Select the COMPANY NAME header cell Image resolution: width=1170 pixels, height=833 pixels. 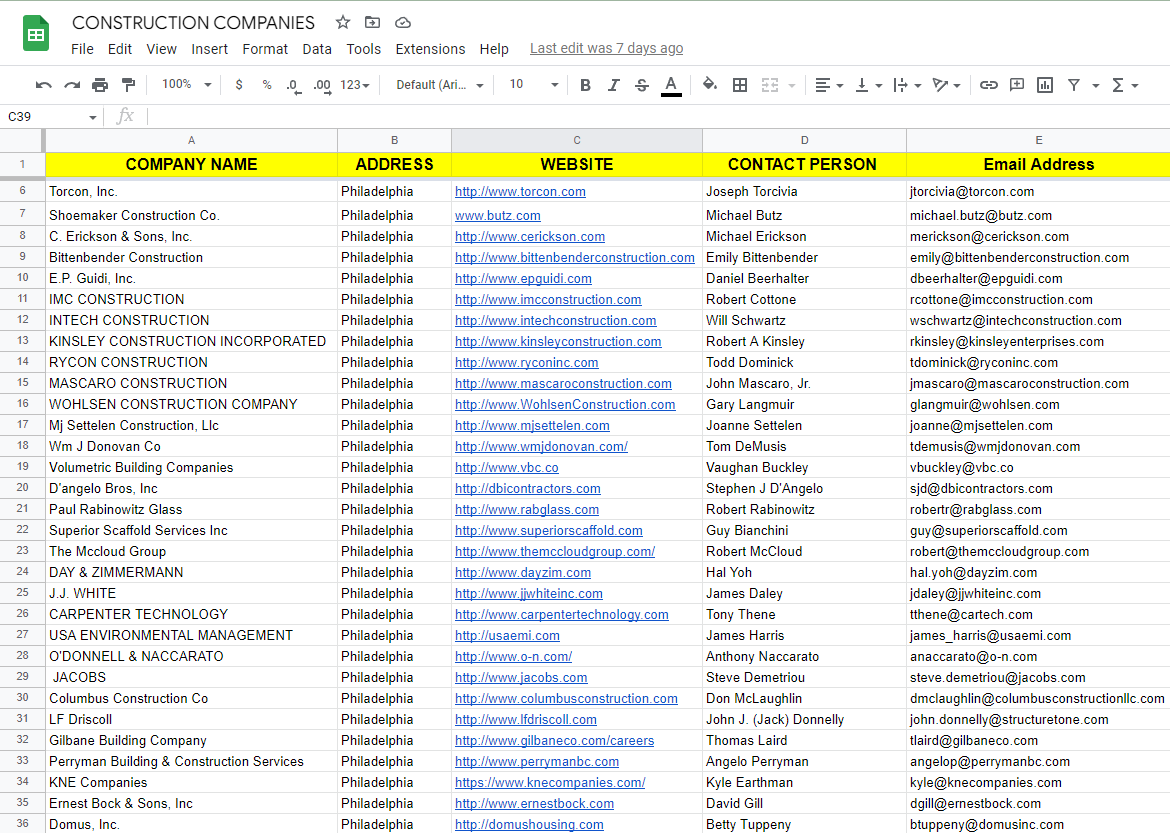click(192, 164)
